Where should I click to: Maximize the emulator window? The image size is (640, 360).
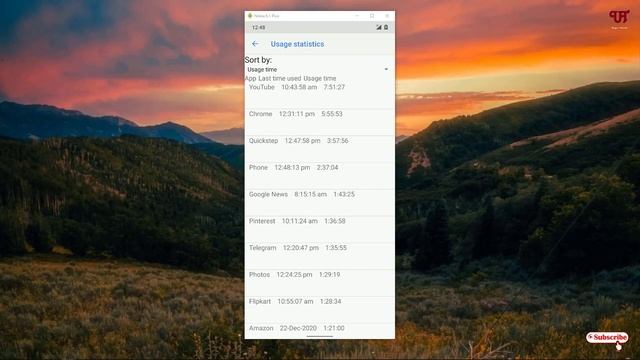coord(372,16)
